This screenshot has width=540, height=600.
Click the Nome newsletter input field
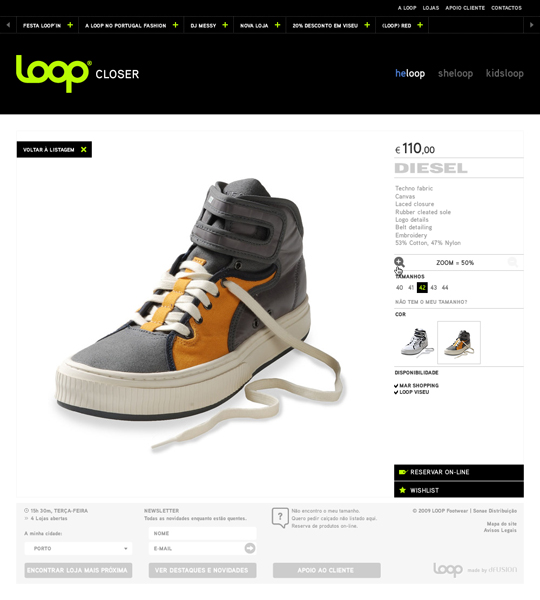[x=202, y=533]
